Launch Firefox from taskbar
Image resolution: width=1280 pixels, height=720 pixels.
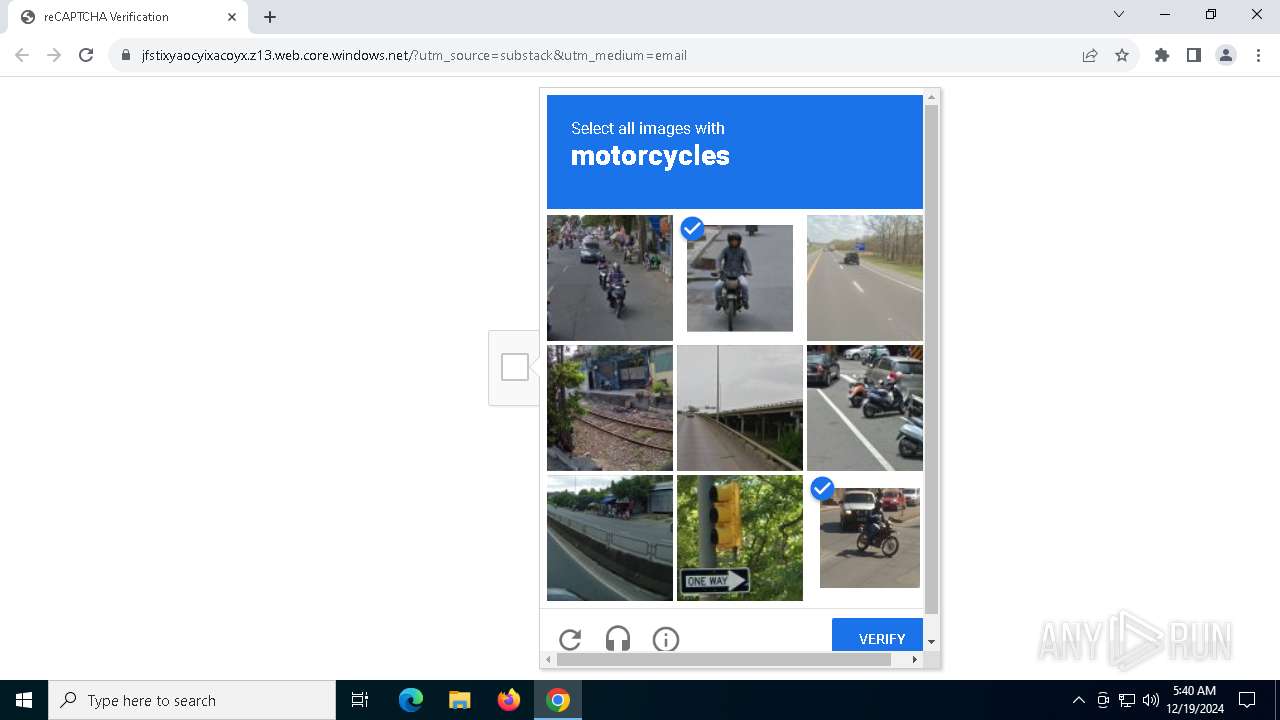pyautogui.click(x=509, y=700)
